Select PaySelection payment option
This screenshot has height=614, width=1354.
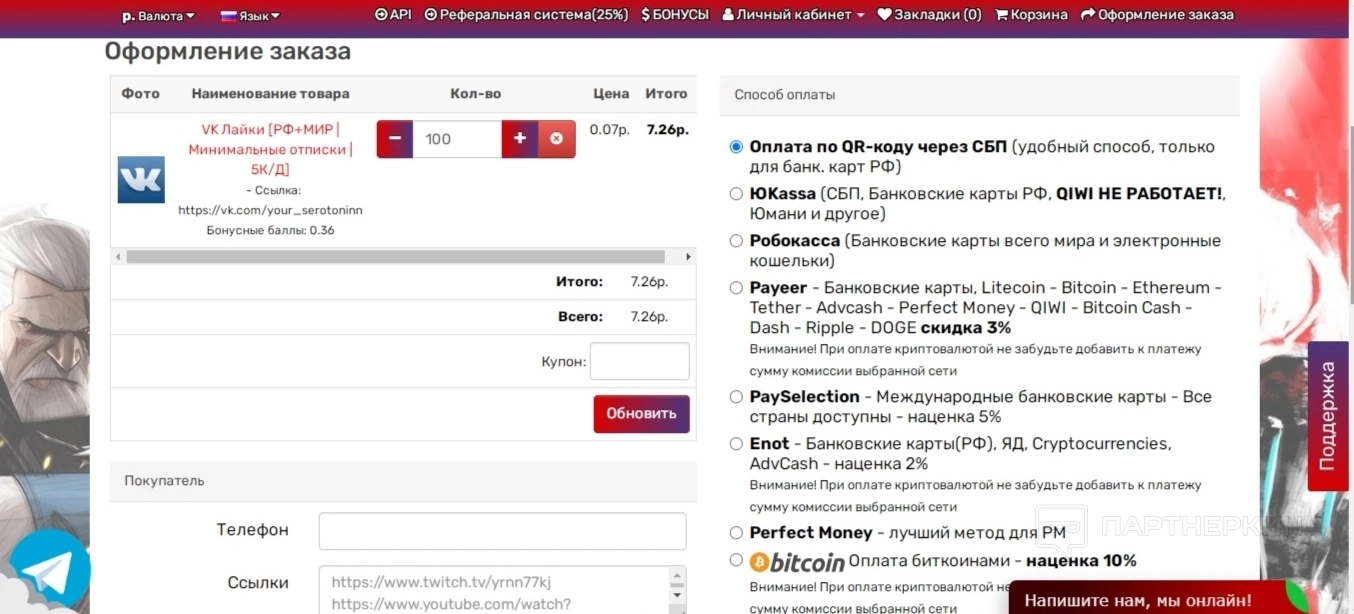(x=736, y=397)
